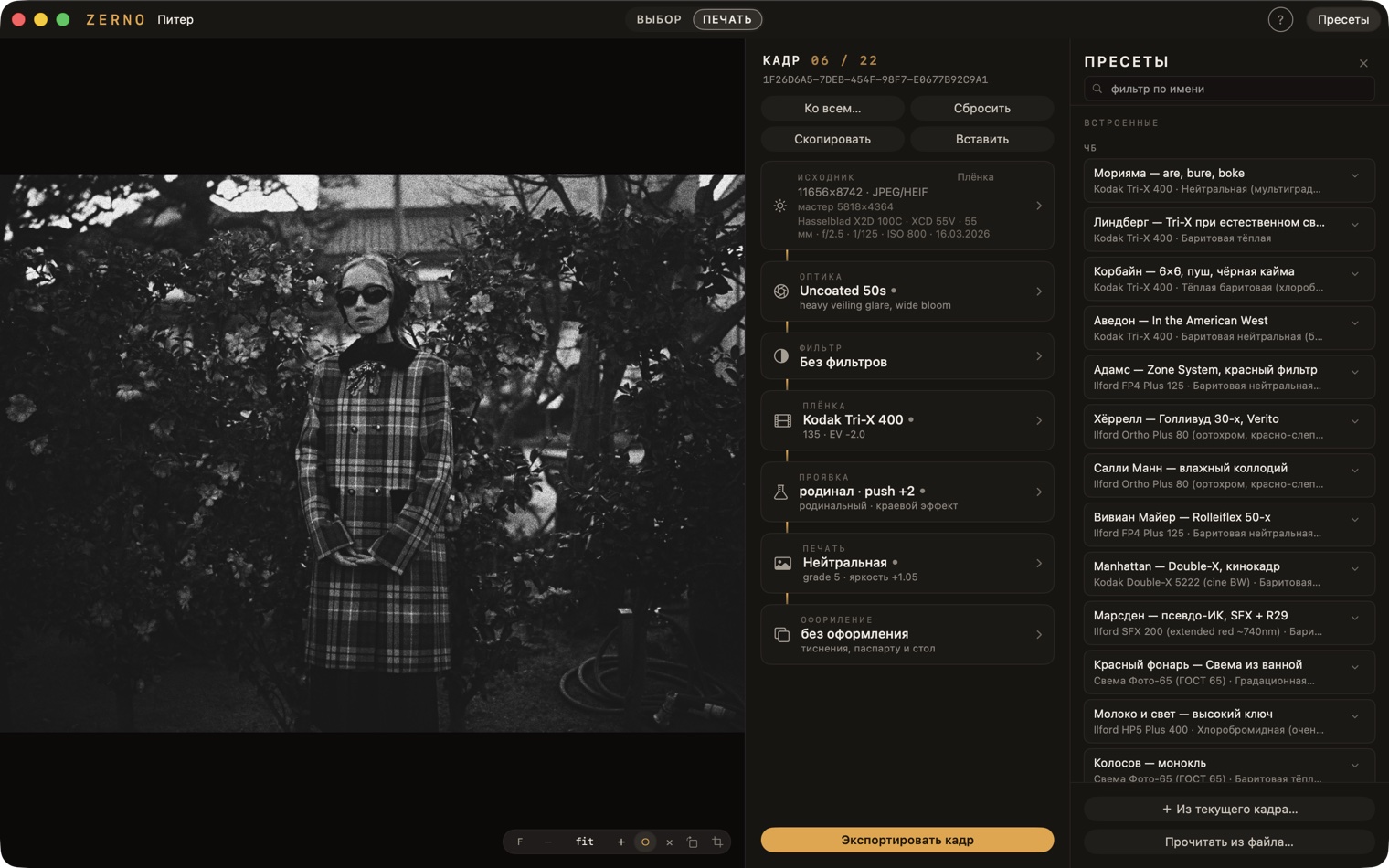Click the half-circle filter icon
This screenshot has height=868, width=1389.
(781, 356)
